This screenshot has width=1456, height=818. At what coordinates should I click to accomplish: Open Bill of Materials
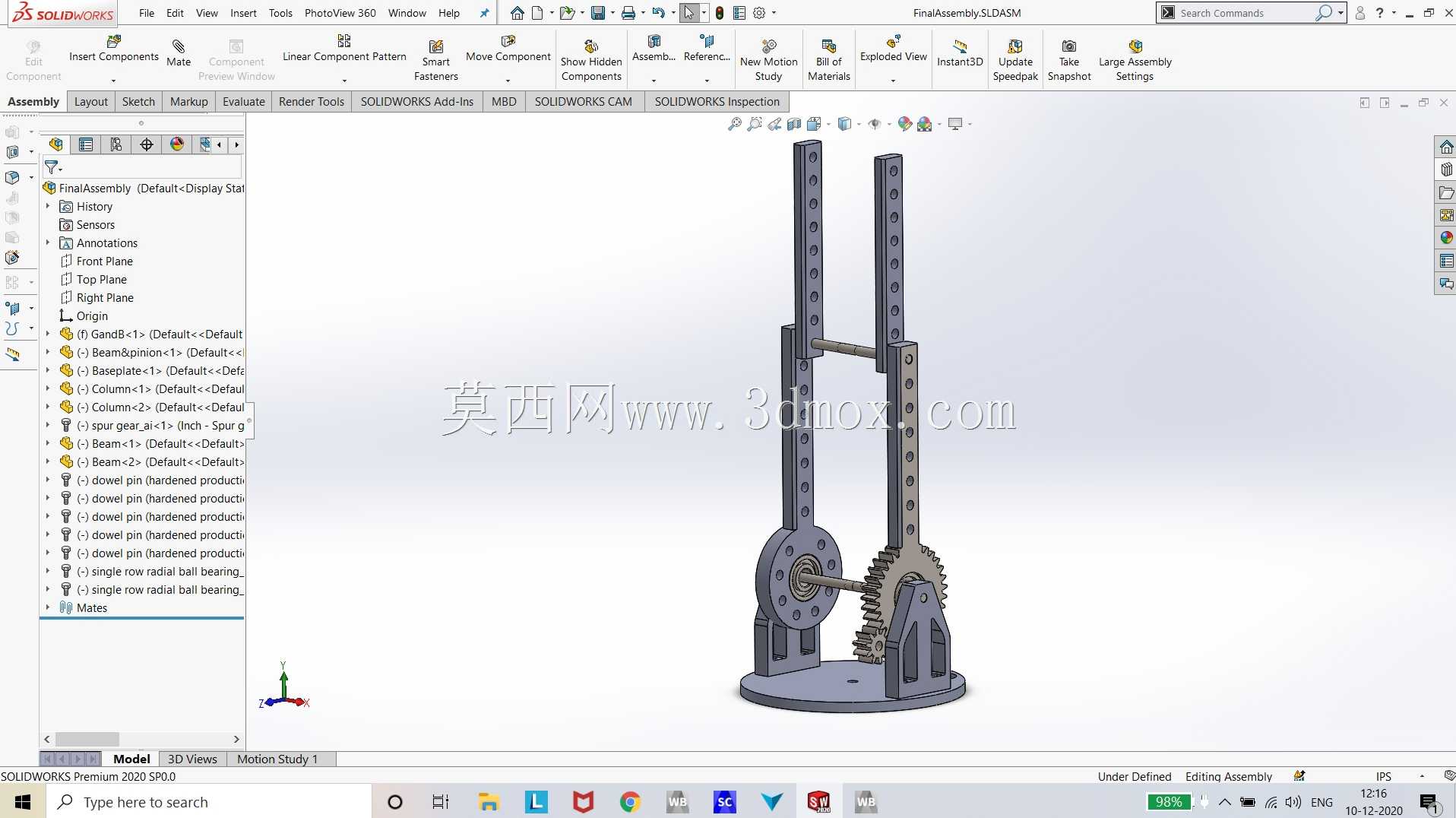pyautogui.click(x=829, y=60)
